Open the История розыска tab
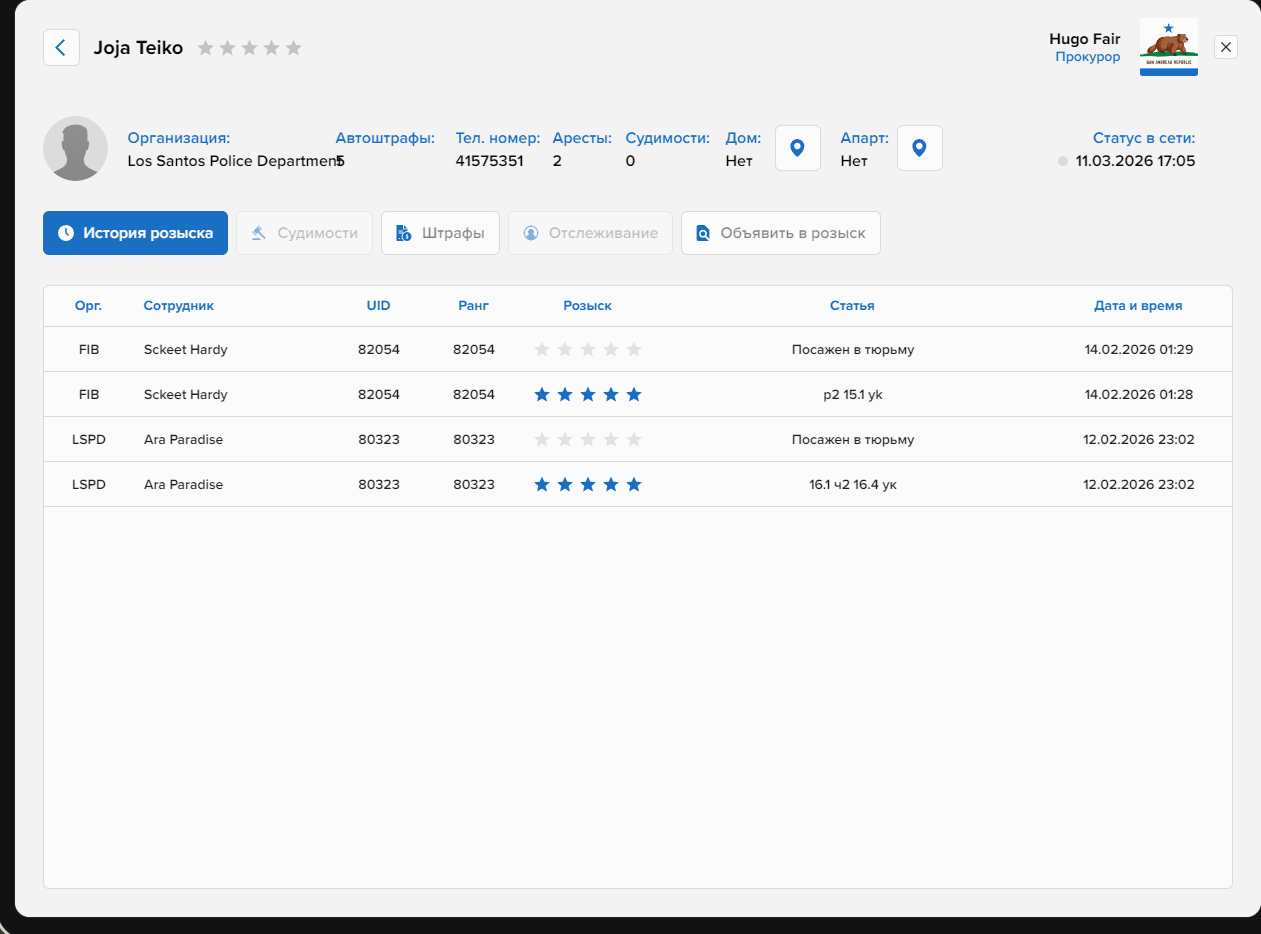The height and width of the screenshot is (934, 1261). click(135, 233)
